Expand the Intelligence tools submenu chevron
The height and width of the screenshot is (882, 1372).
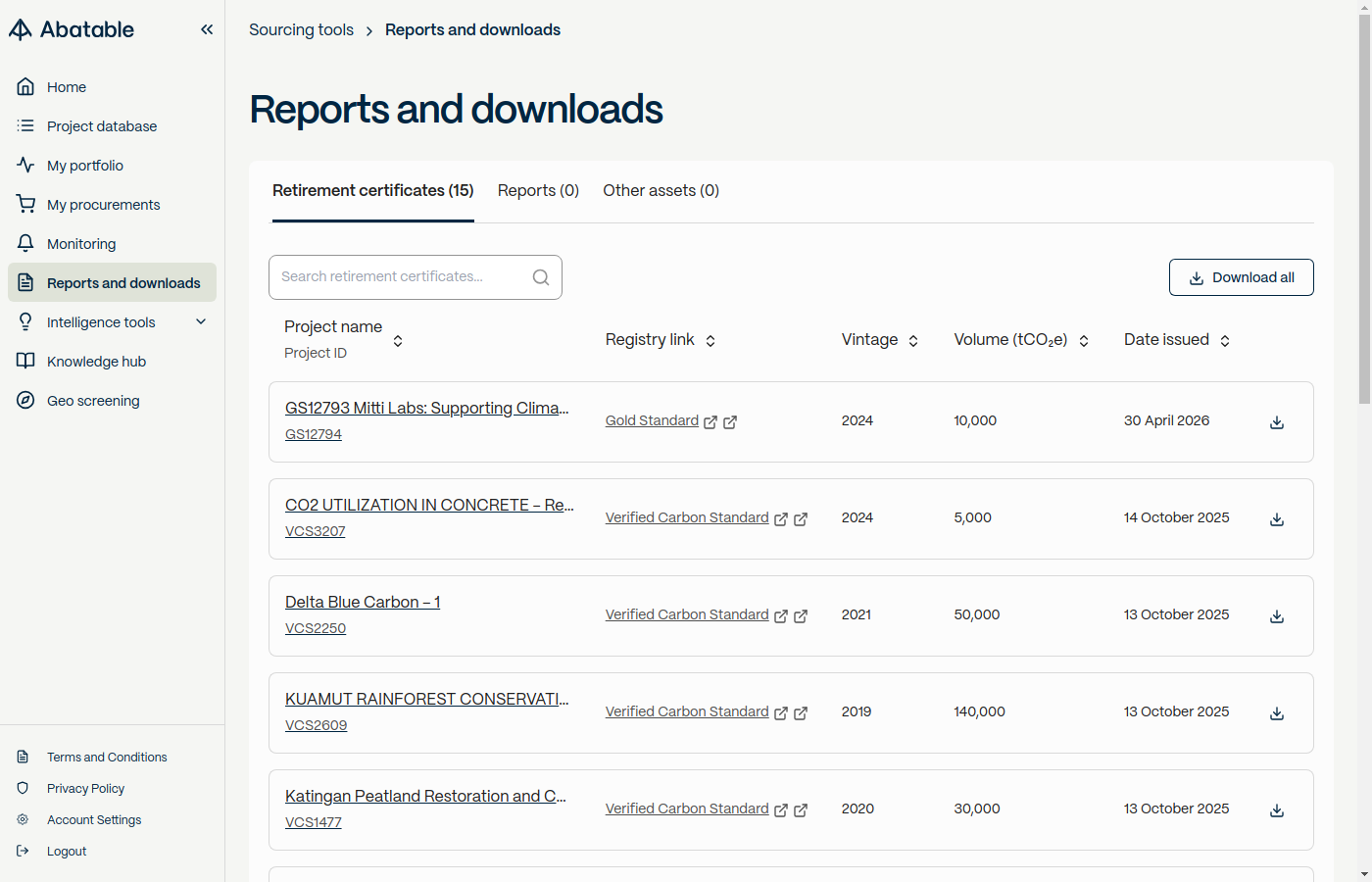point(201,321)
